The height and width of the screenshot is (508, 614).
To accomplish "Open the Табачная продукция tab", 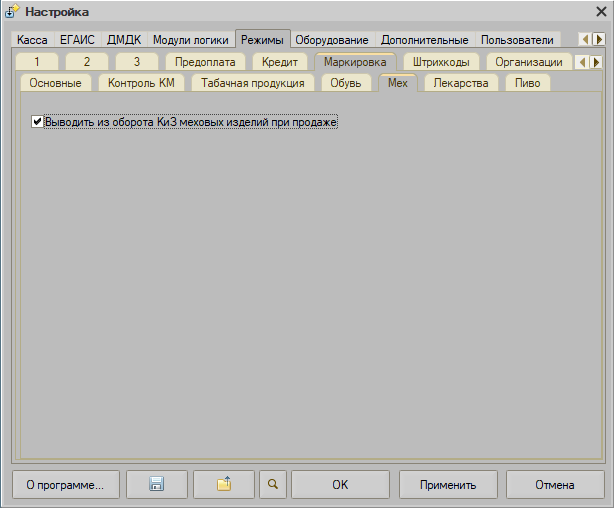I will tap(252, 83).
